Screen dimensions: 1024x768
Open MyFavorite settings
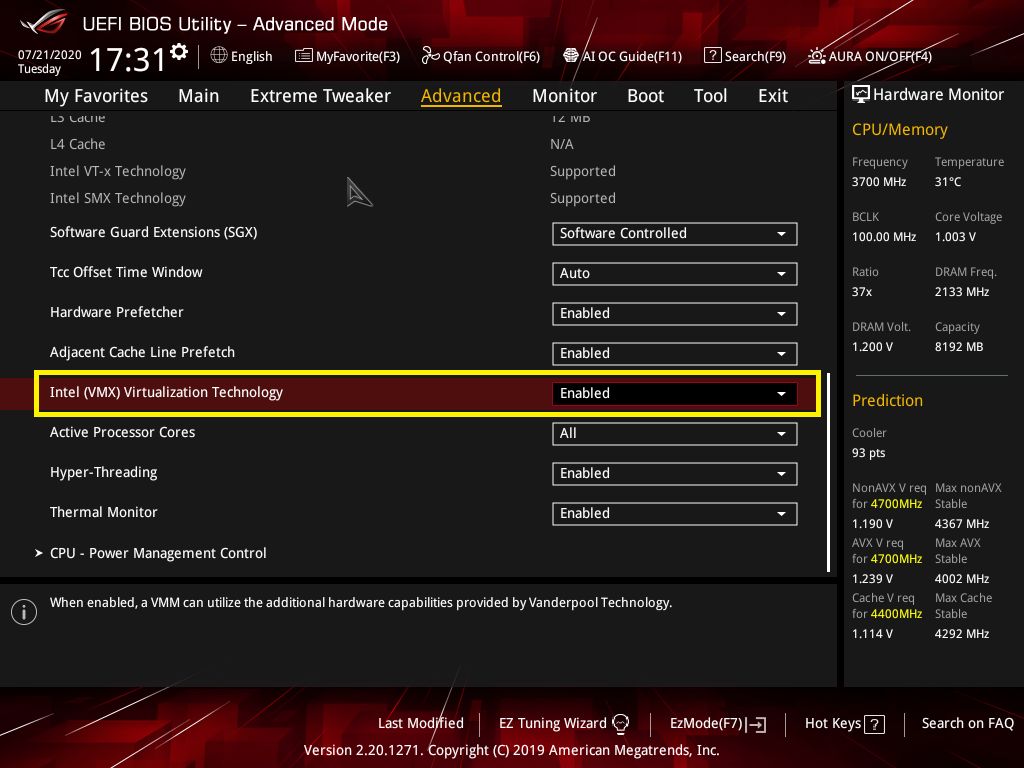click(347, 56)
